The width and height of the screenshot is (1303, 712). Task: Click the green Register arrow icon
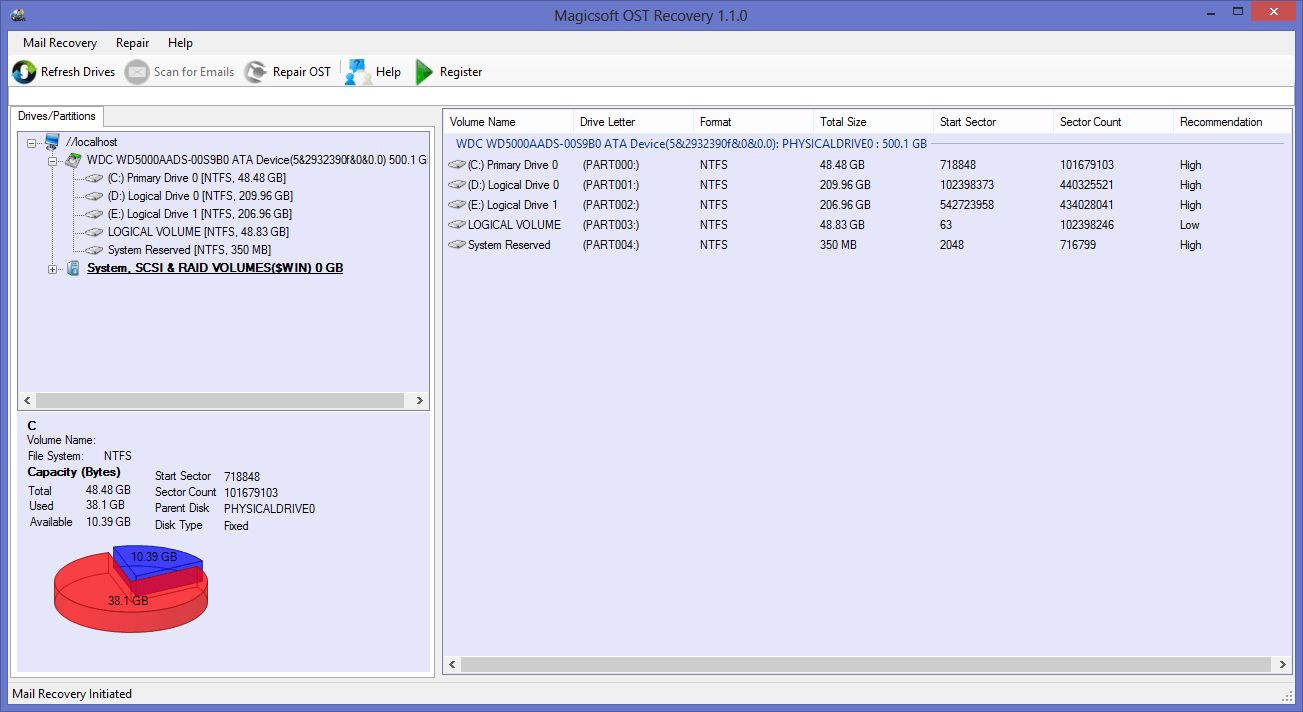pos(423,71)
